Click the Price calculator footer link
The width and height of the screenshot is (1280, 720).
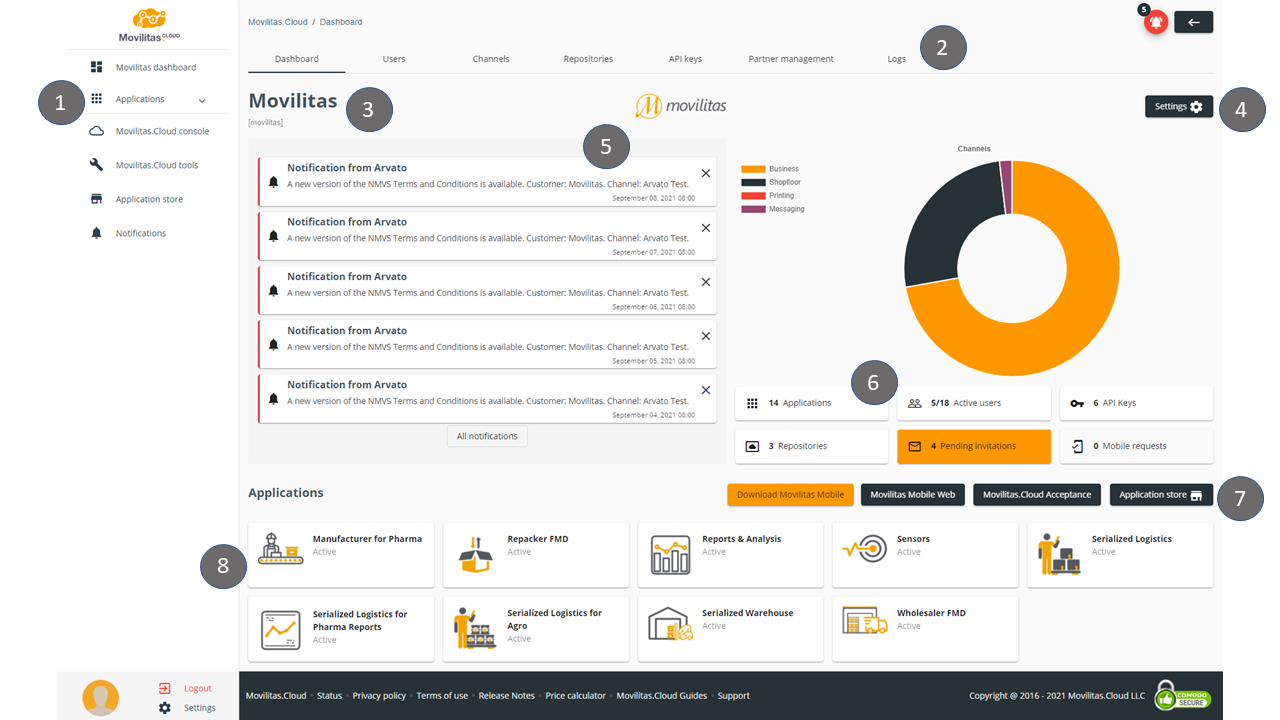[575, 696]
